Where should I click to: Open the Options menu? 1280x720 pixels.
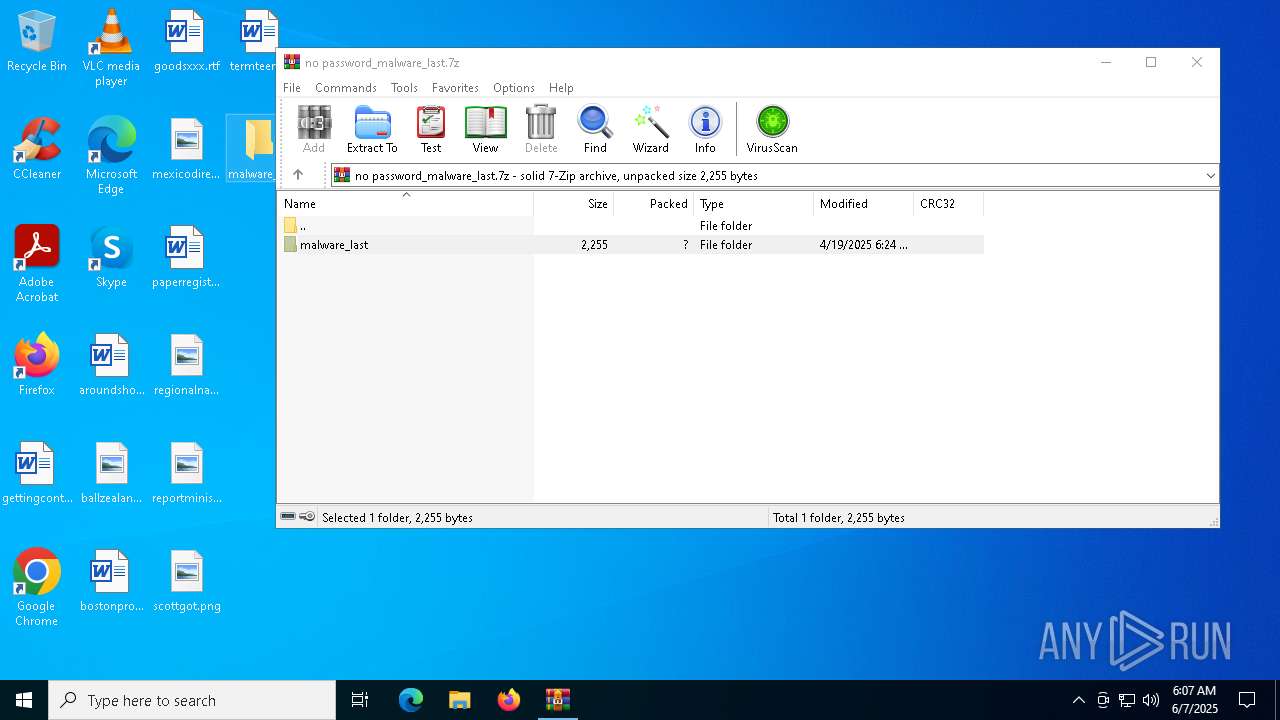click(514, 88)
